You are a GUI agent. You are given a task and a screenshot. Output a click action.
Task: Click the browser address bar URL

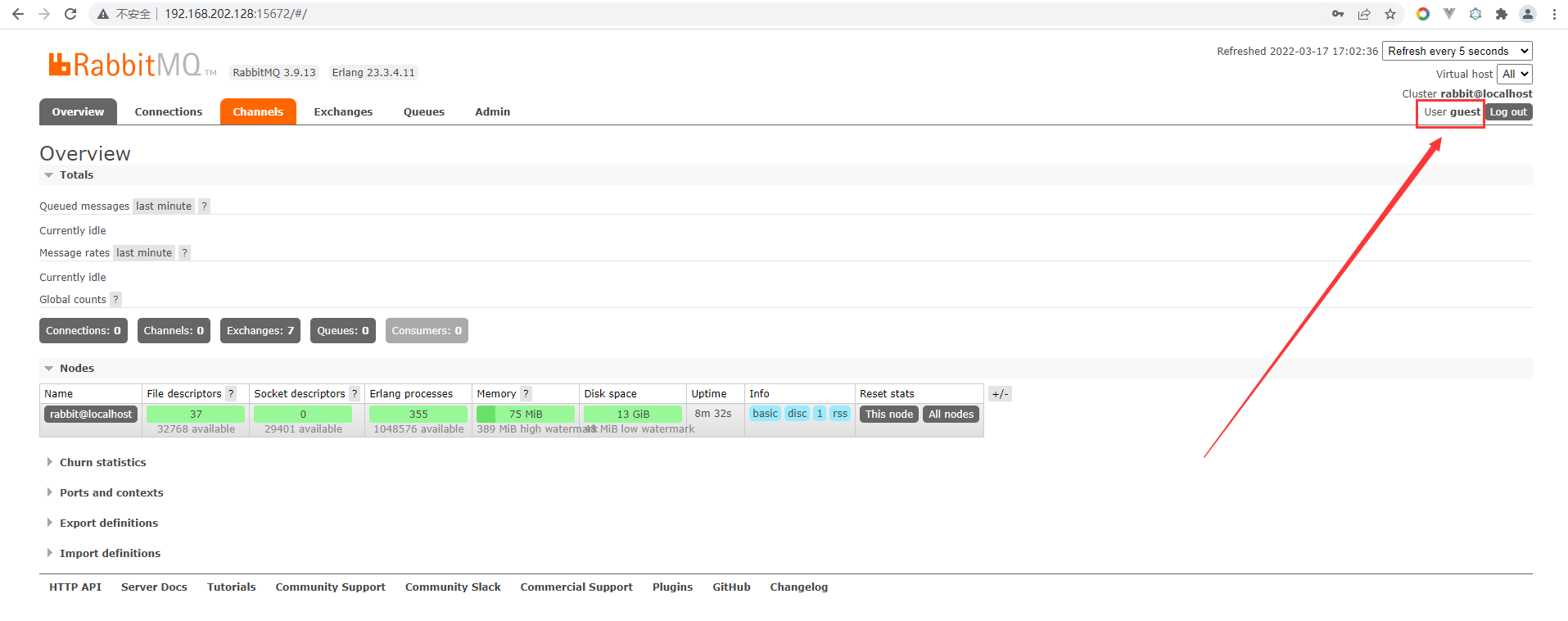[x=236, y=14]
